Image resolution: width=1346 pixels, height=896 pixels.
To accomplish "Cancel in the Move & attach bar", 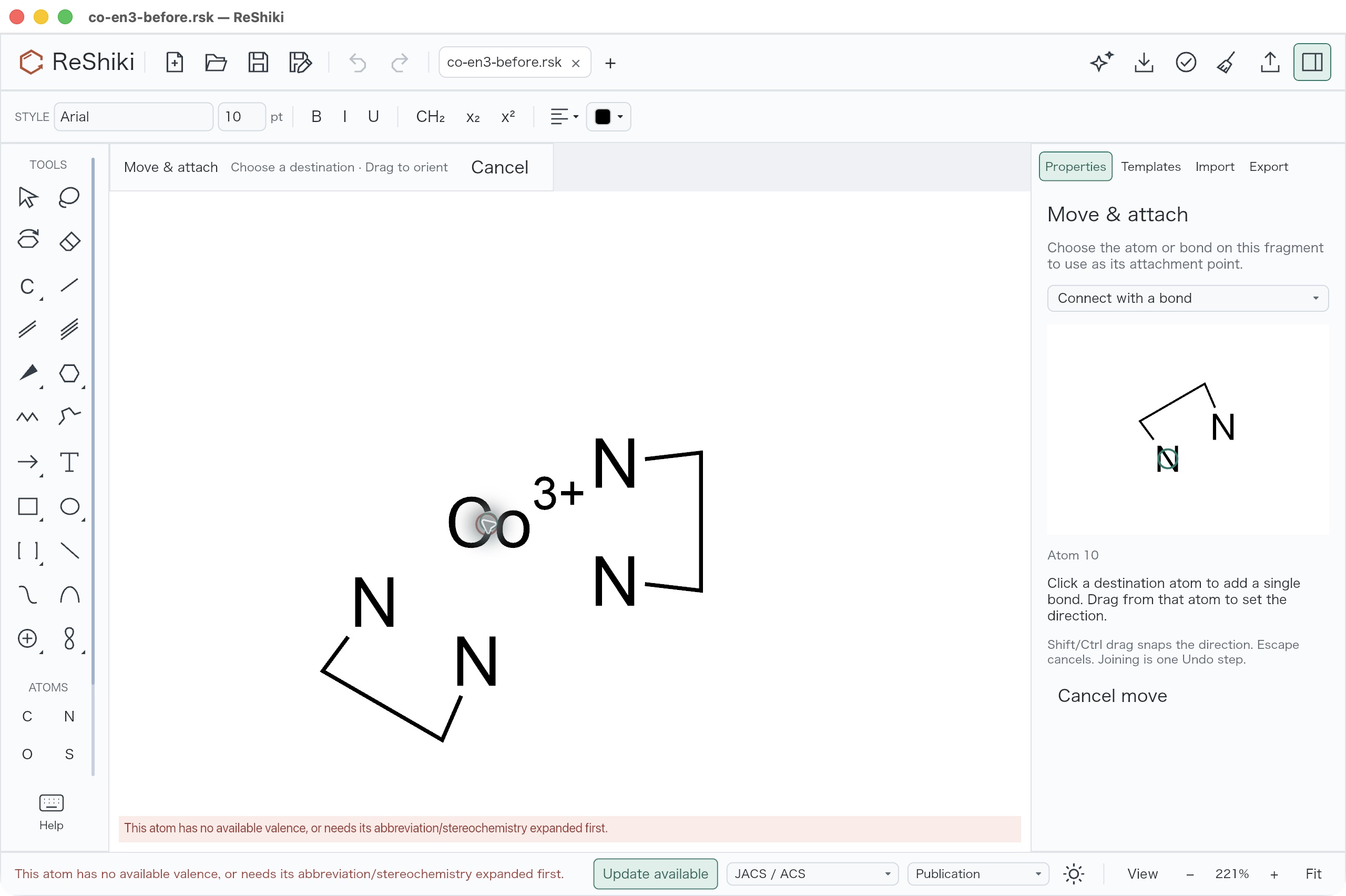I will pyautogui.click(x=499, y=167).
